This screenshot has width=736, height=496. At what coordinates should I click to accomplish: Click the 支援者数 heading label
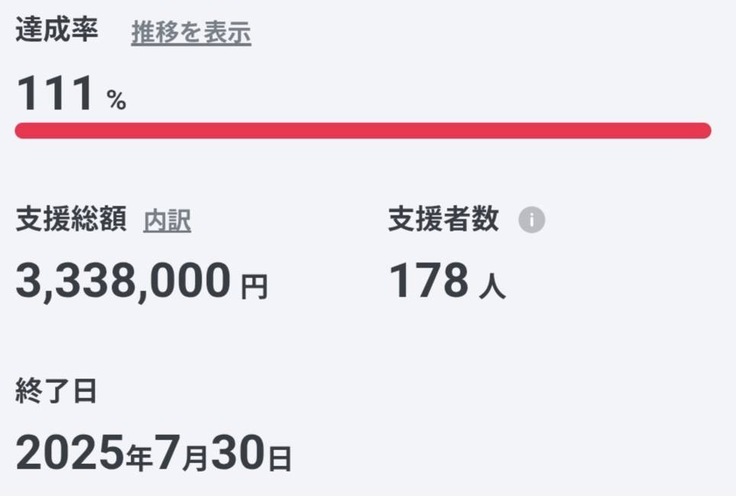coord(443,220)
